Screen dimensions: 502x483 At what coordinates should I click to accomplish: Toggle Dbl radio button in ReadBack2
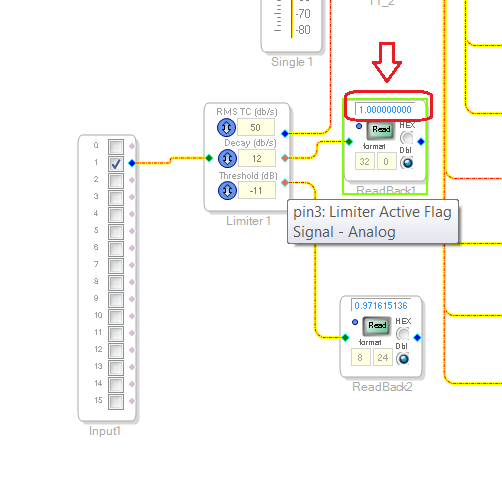click(403, 359)
